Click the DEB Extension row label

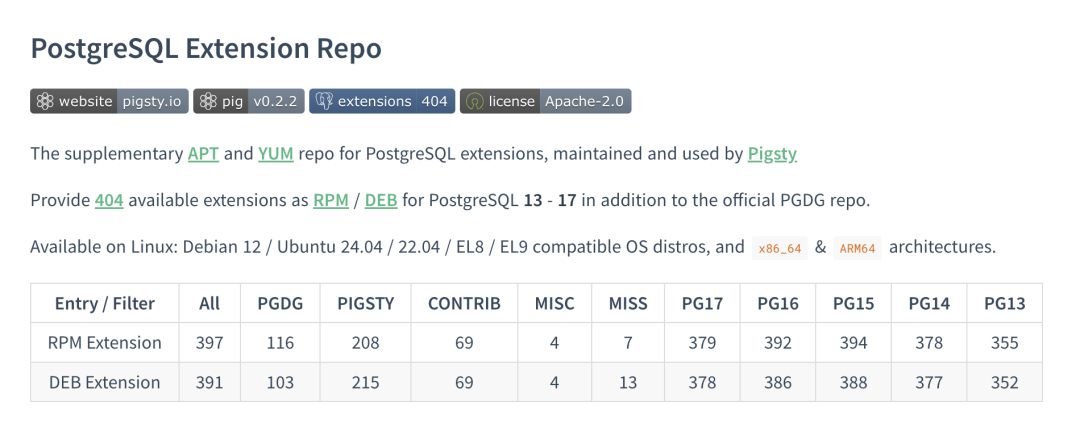pos(105,382)
